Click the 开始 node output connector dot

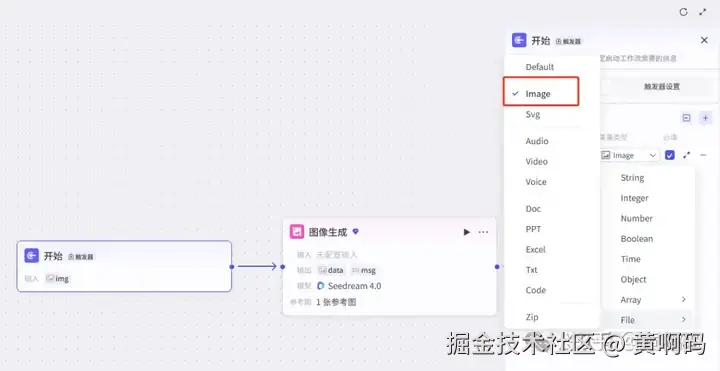pyautogui.click(x=232, y=266)
